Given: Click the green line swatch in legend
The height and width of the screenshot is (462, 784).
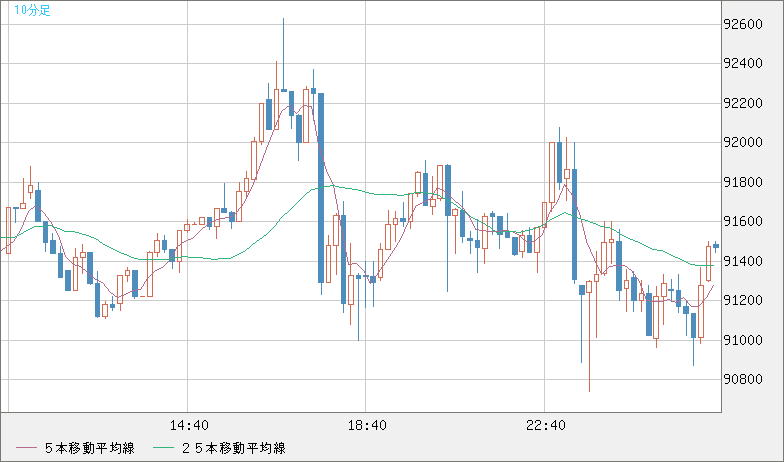Looking at the screenshot, I should (163, 448).
